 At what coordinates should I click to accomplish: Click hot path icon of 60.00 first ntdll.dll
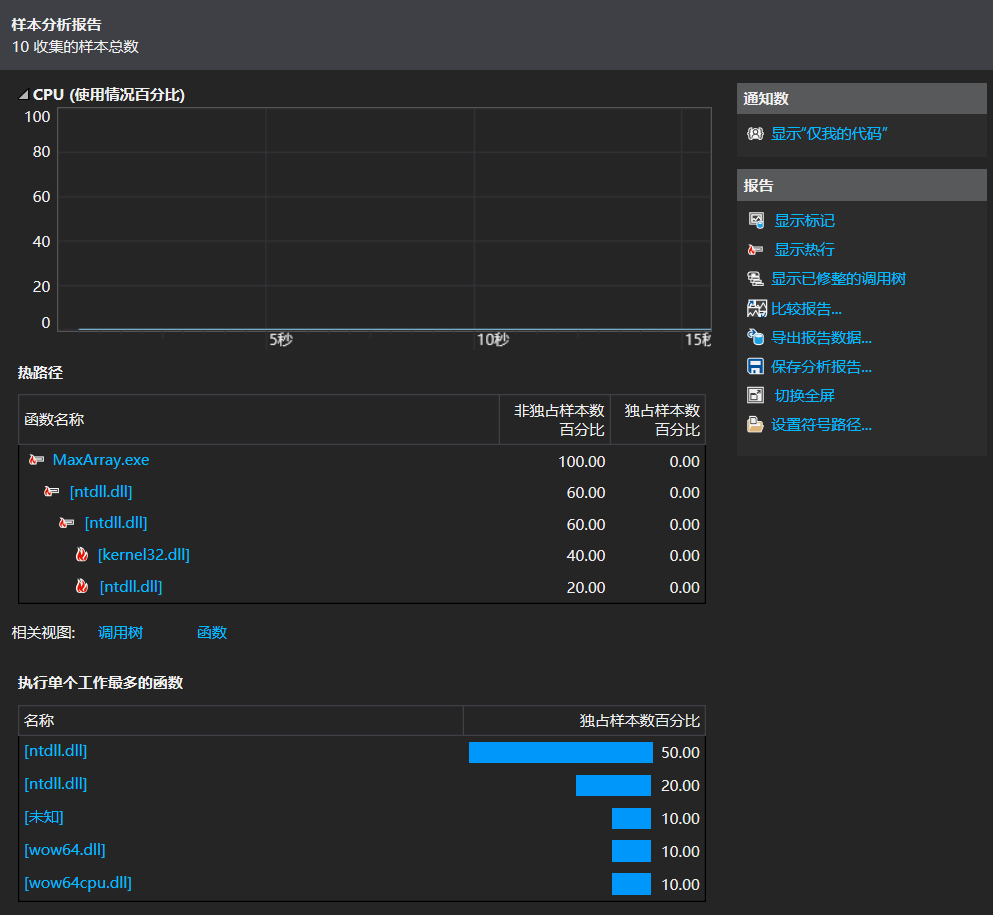click(x=51, y=491)
